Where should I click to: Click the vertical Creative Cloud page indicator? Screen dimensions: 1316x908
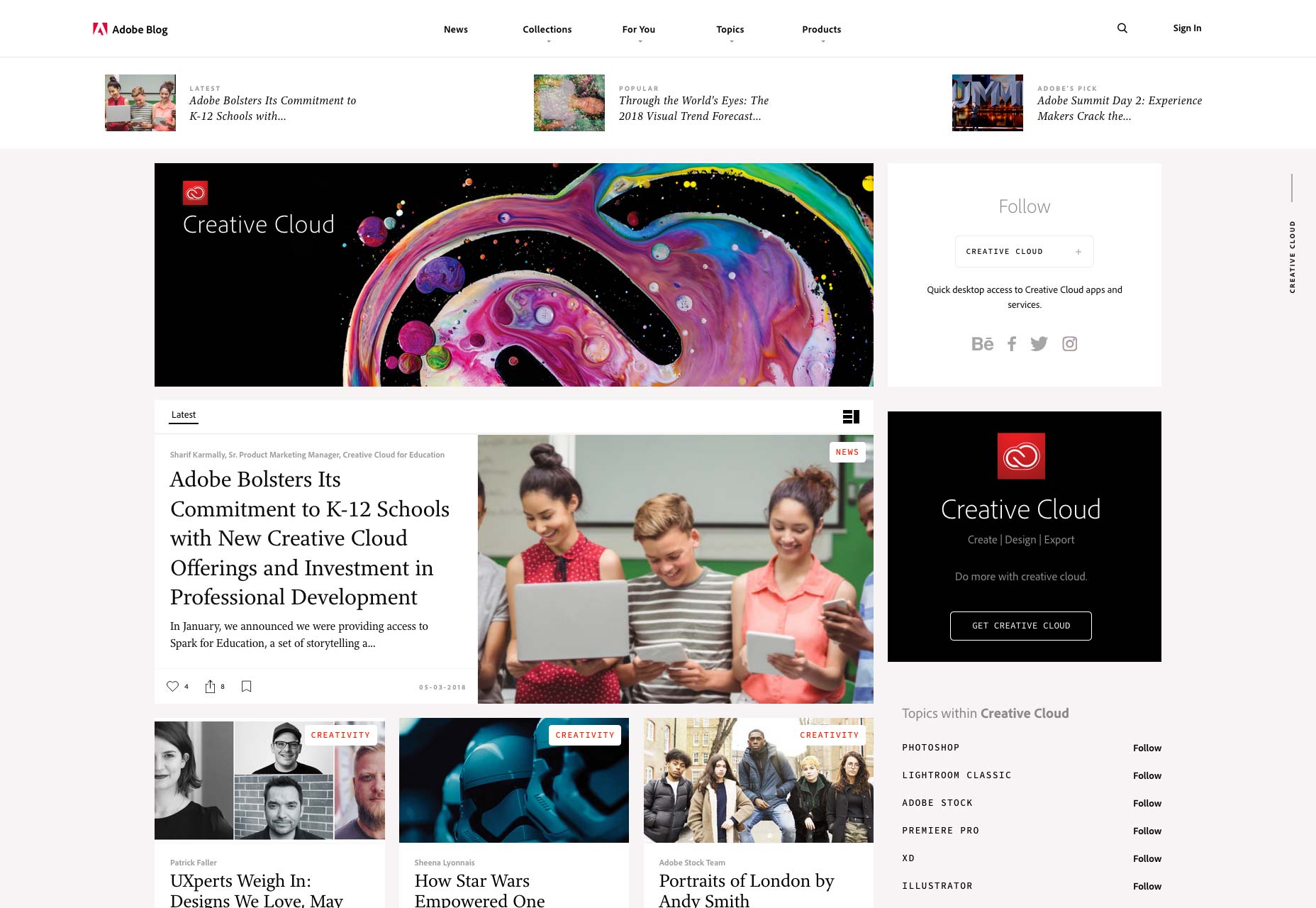click(1292, 257)
